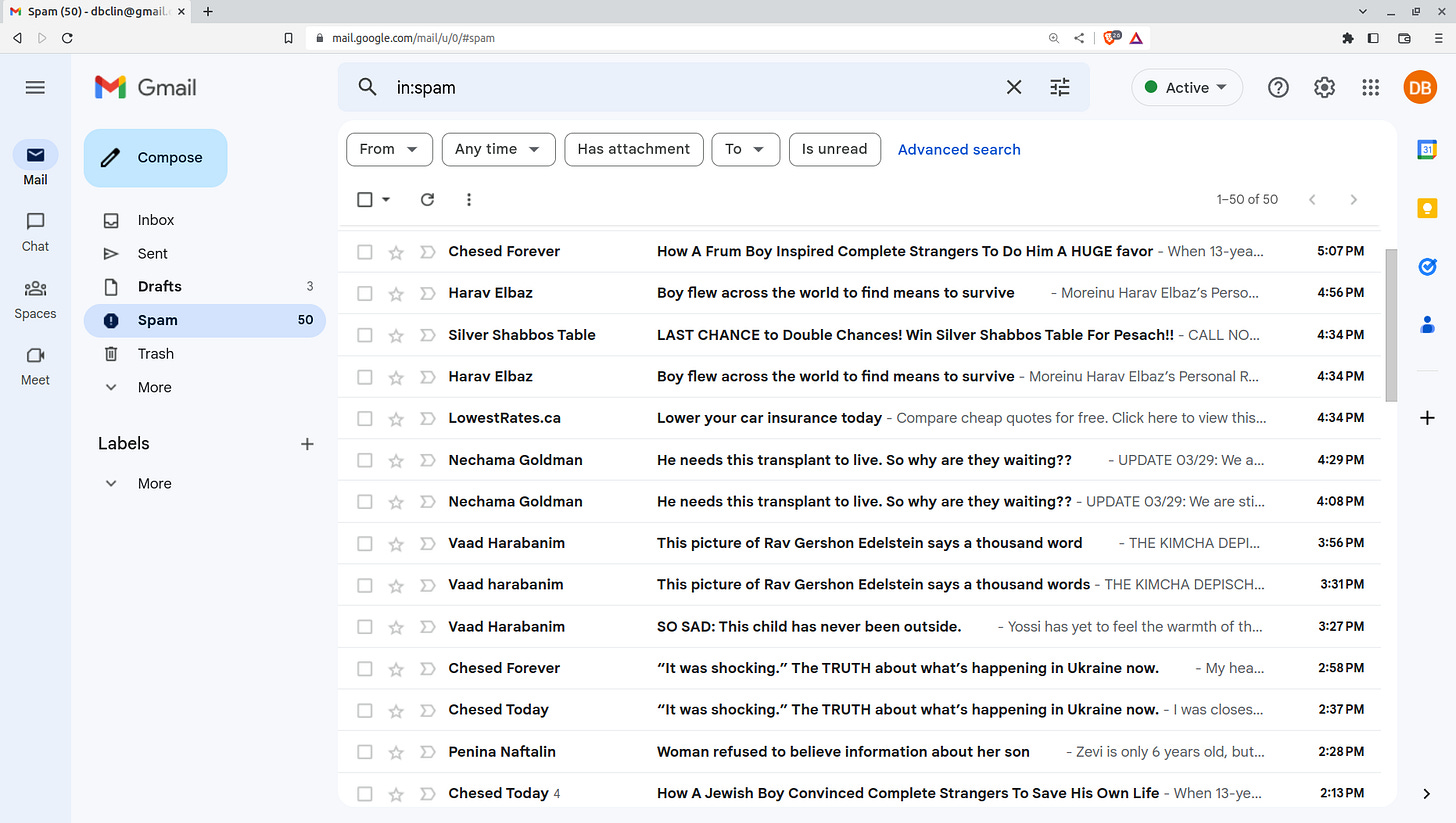Expand More under the Trash folder
The image size is (1456, 823).
[x=154, y=387]
